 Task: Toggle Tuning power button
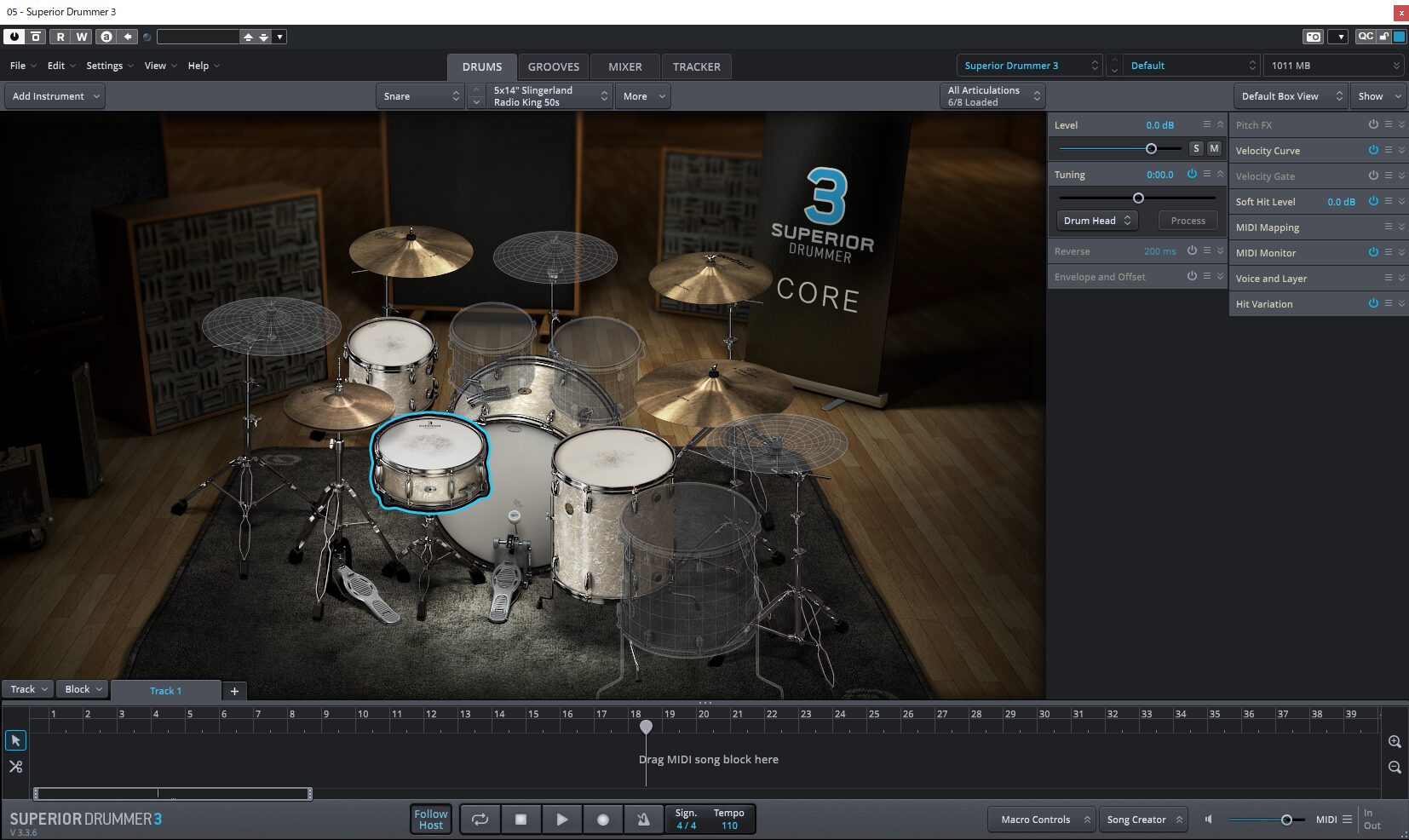[1192, 174]
